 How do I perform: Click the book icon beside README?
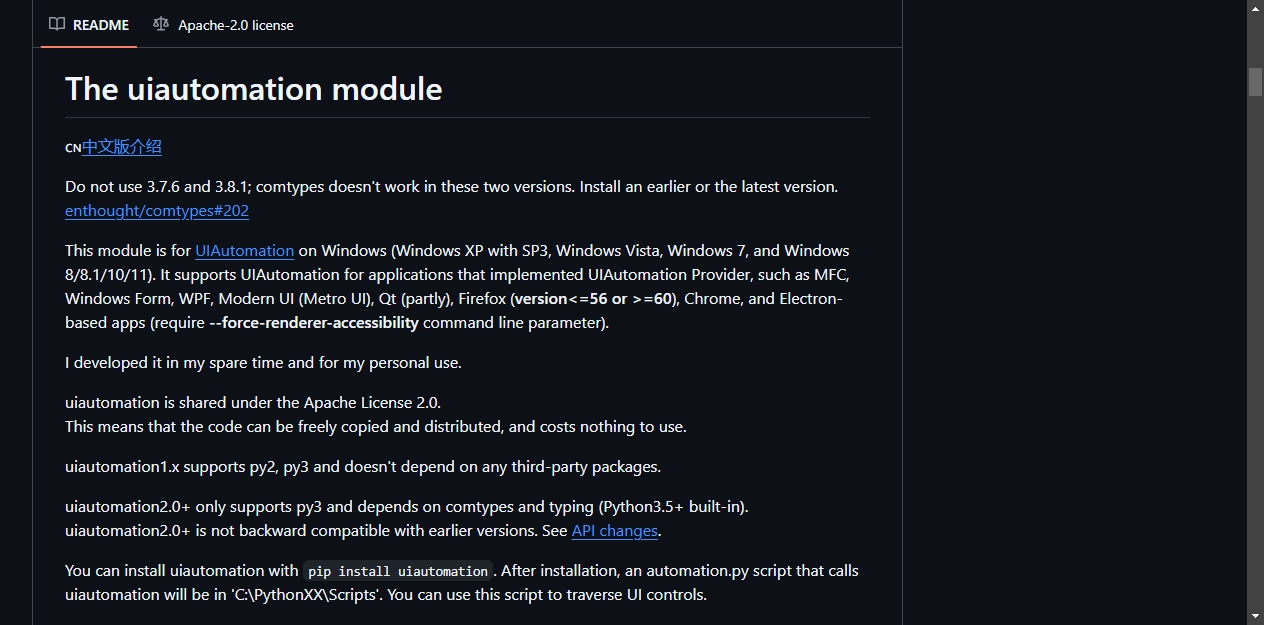coord(57,24)
